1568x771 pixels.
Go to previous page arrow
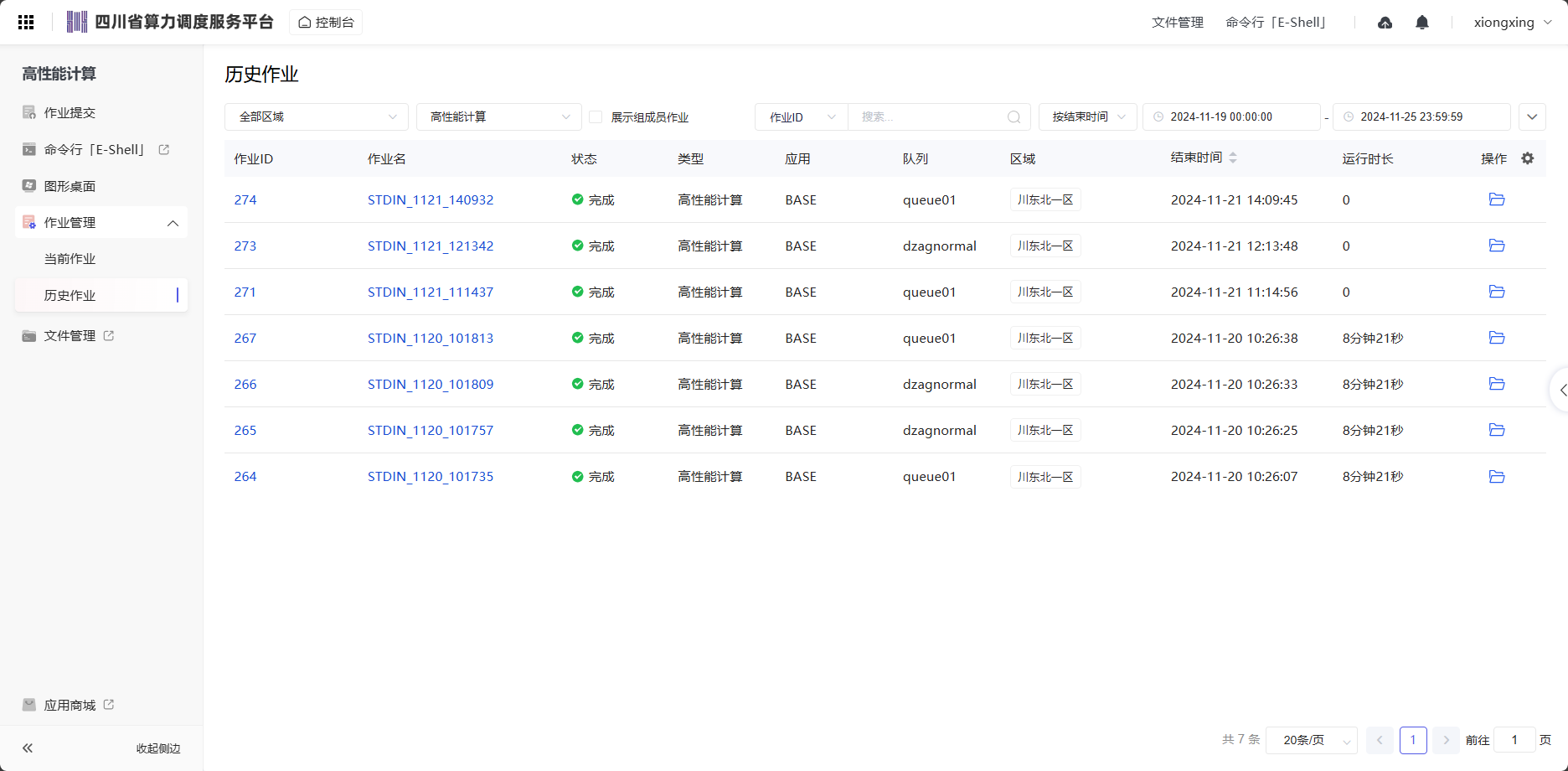(x=1380, y=740)
